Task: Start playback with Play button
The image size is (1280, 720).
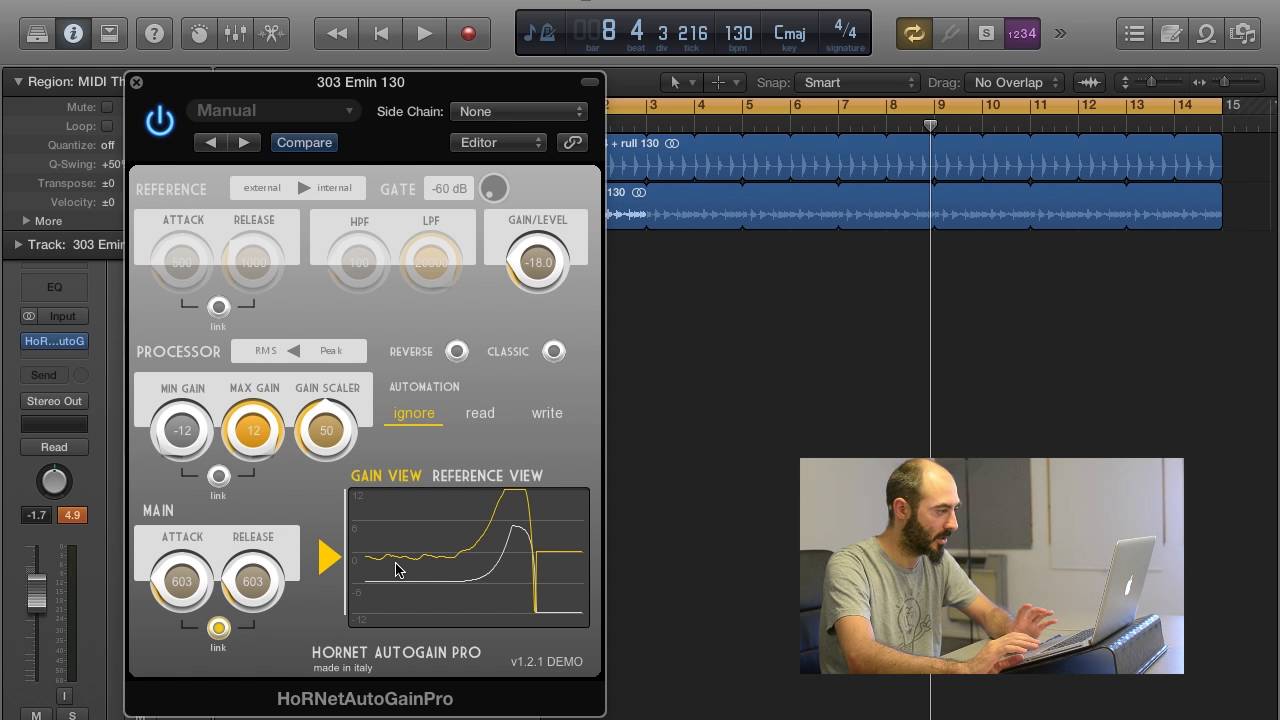Action: pyautogui.click(x=424, y=33)
